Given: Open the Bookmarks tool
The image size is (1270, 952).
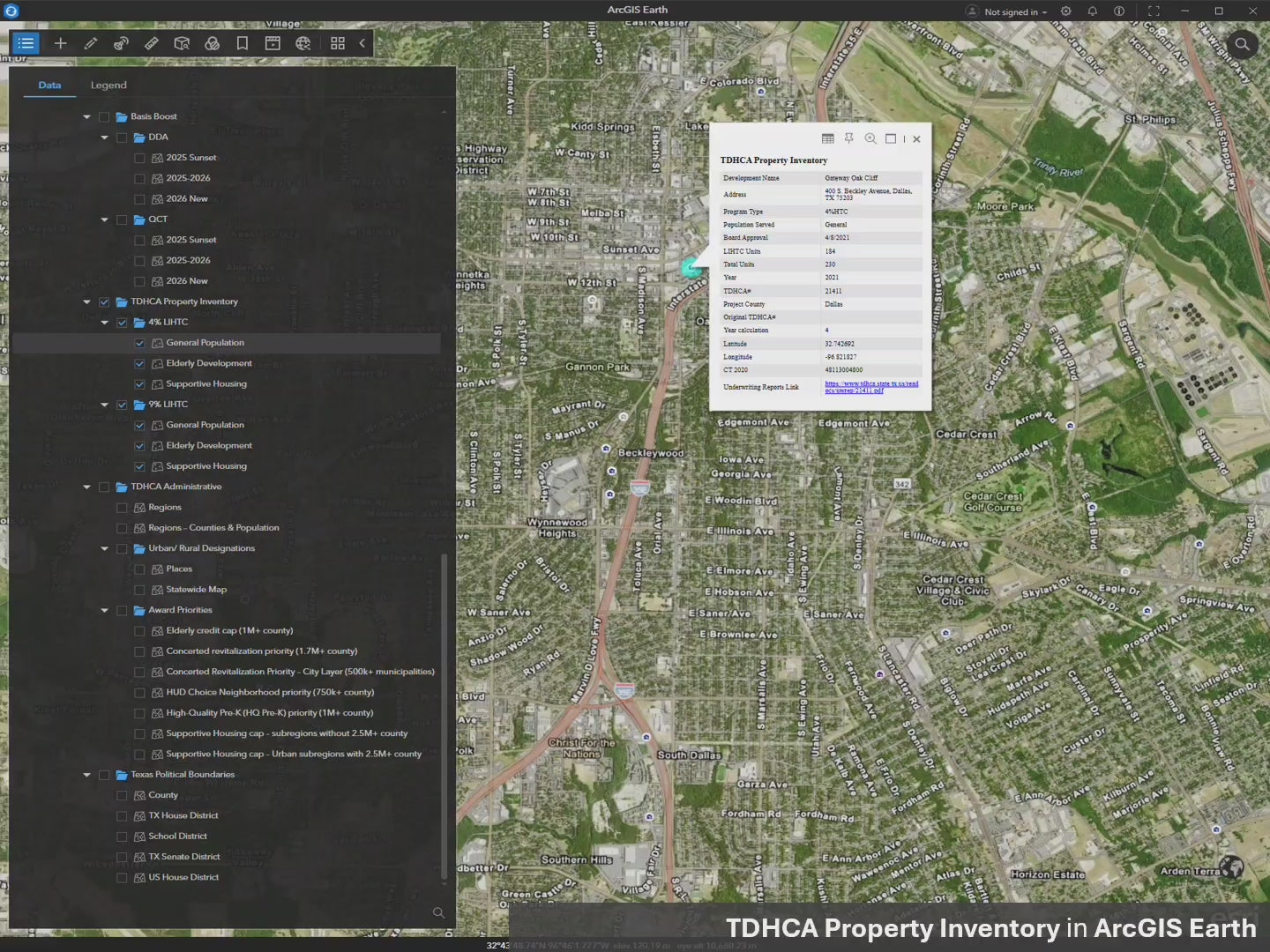Looking at the screenshot, I should (242, 43).
